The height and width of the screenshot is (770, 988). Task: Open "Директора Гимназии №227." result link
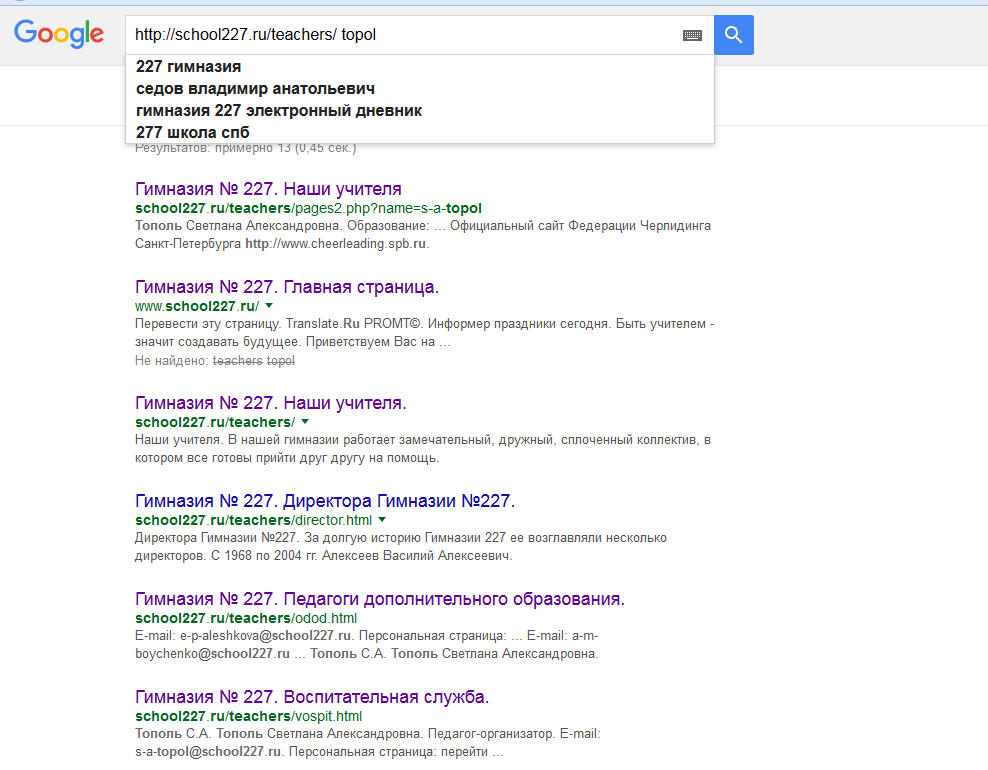pos(325,501)
